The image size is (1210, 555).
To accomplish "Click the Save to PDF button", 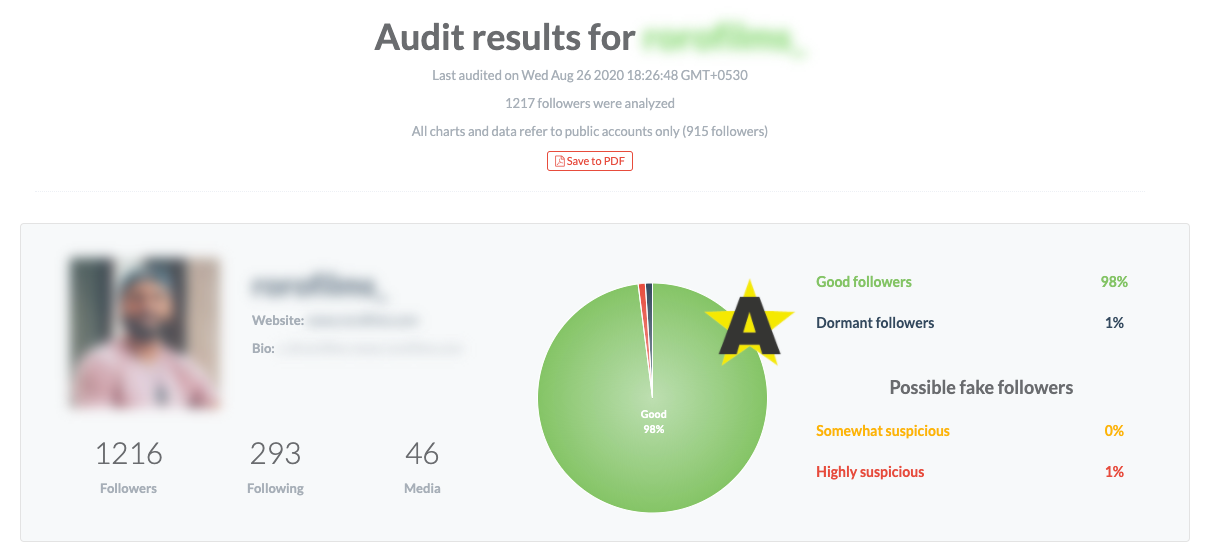I will point(590,161).
